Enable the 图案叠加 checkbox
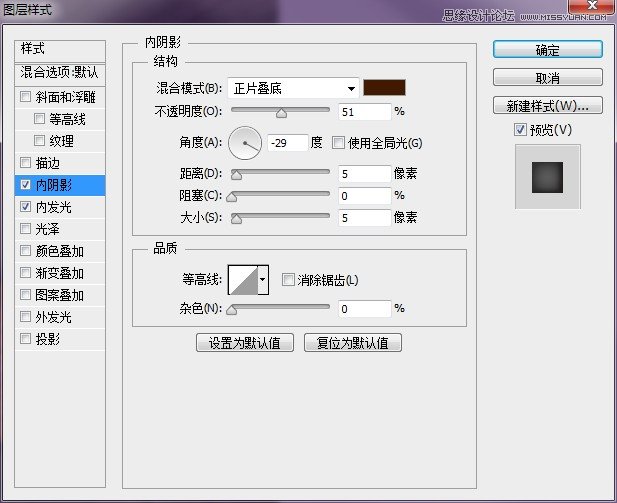This screenshot has width=617, height=503. (x=25, y=295)
